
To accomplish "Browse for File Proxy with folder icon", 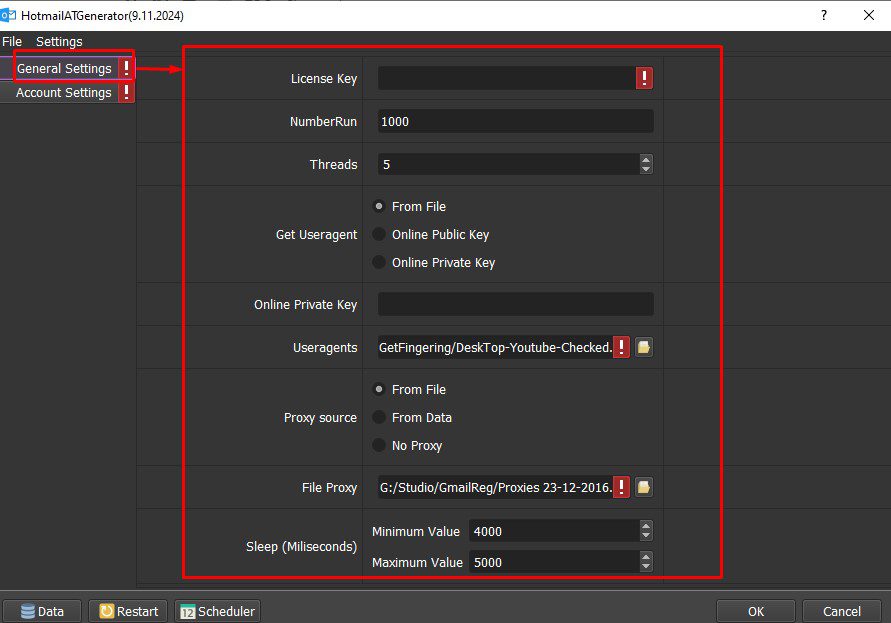I will click(644, 488).
